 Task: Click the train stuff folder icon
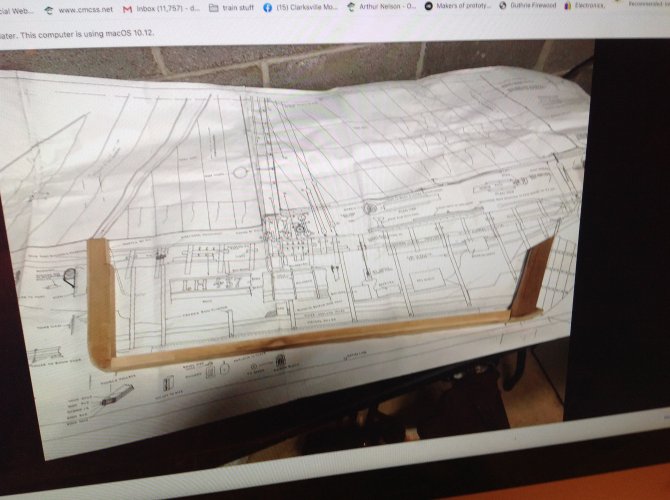(214, 8)
